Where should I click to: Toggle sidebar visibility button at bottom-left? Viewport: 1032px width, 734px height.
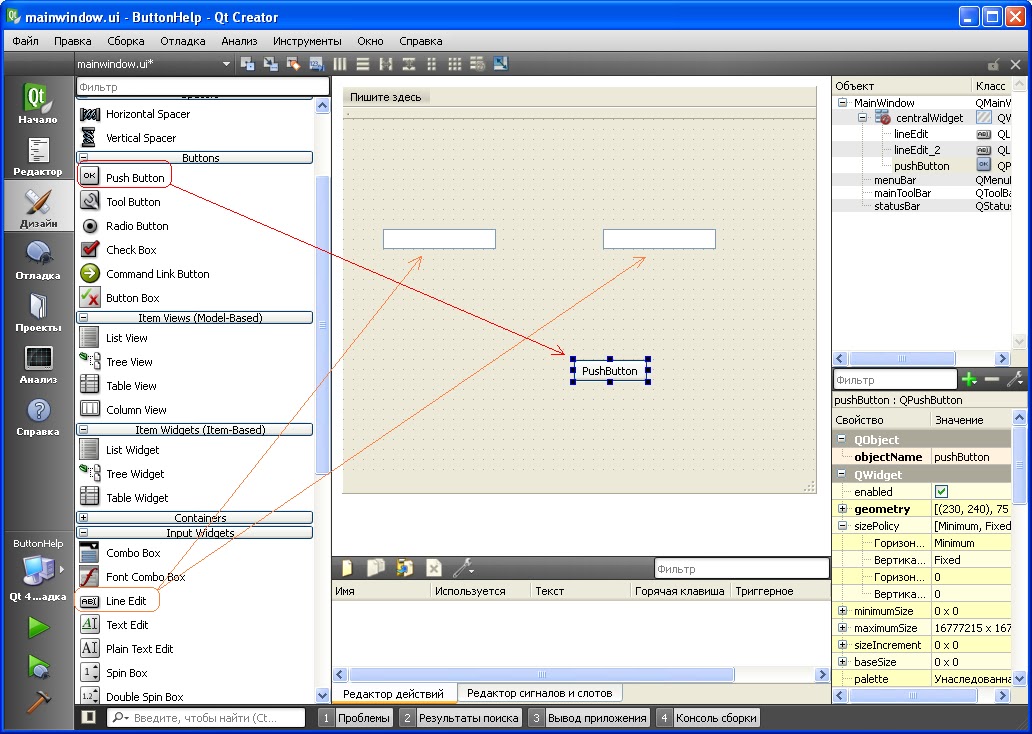pos(89,717)
